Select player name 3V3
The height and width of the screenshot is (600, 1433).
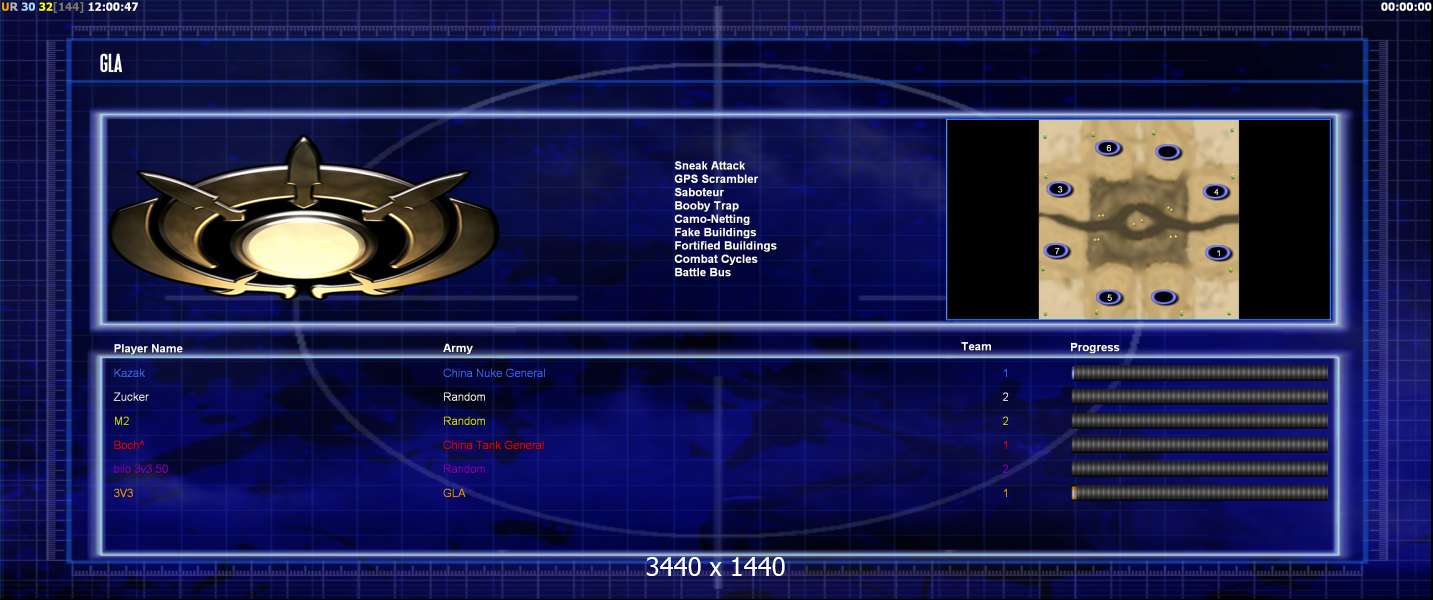[x=123, y=493]
